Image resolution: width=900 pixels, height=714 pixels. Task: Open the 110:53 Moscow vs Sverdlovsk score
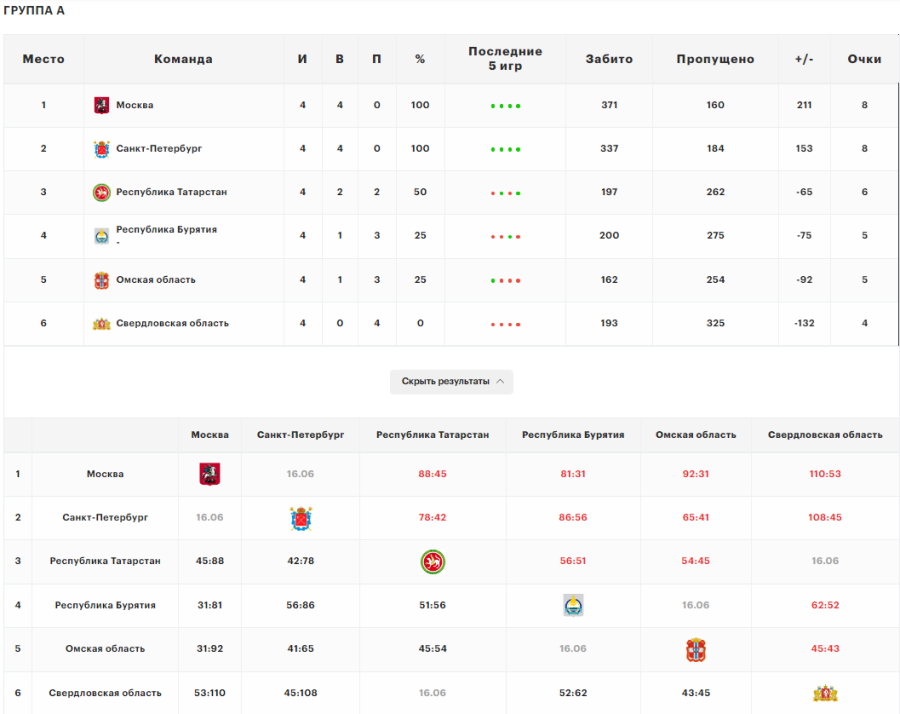point(825,474)
